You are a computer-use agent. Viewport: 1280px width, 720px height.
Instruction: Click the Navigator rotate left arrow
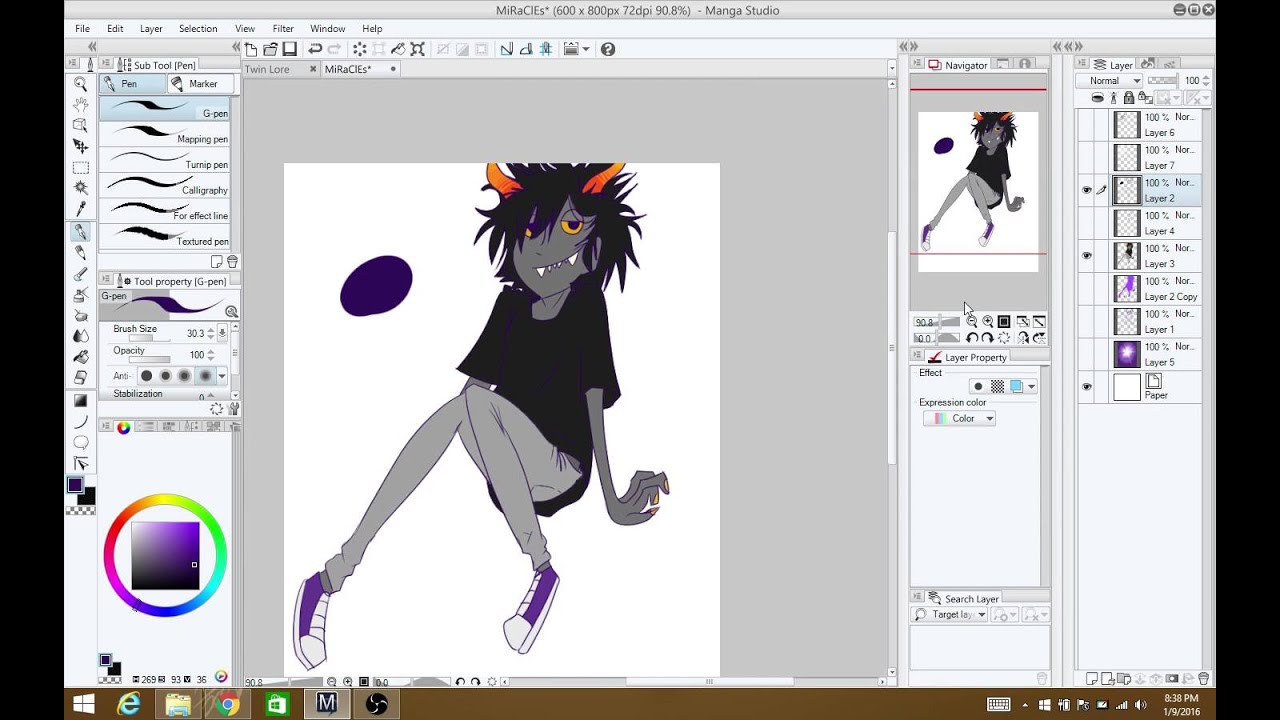[971, 338]
